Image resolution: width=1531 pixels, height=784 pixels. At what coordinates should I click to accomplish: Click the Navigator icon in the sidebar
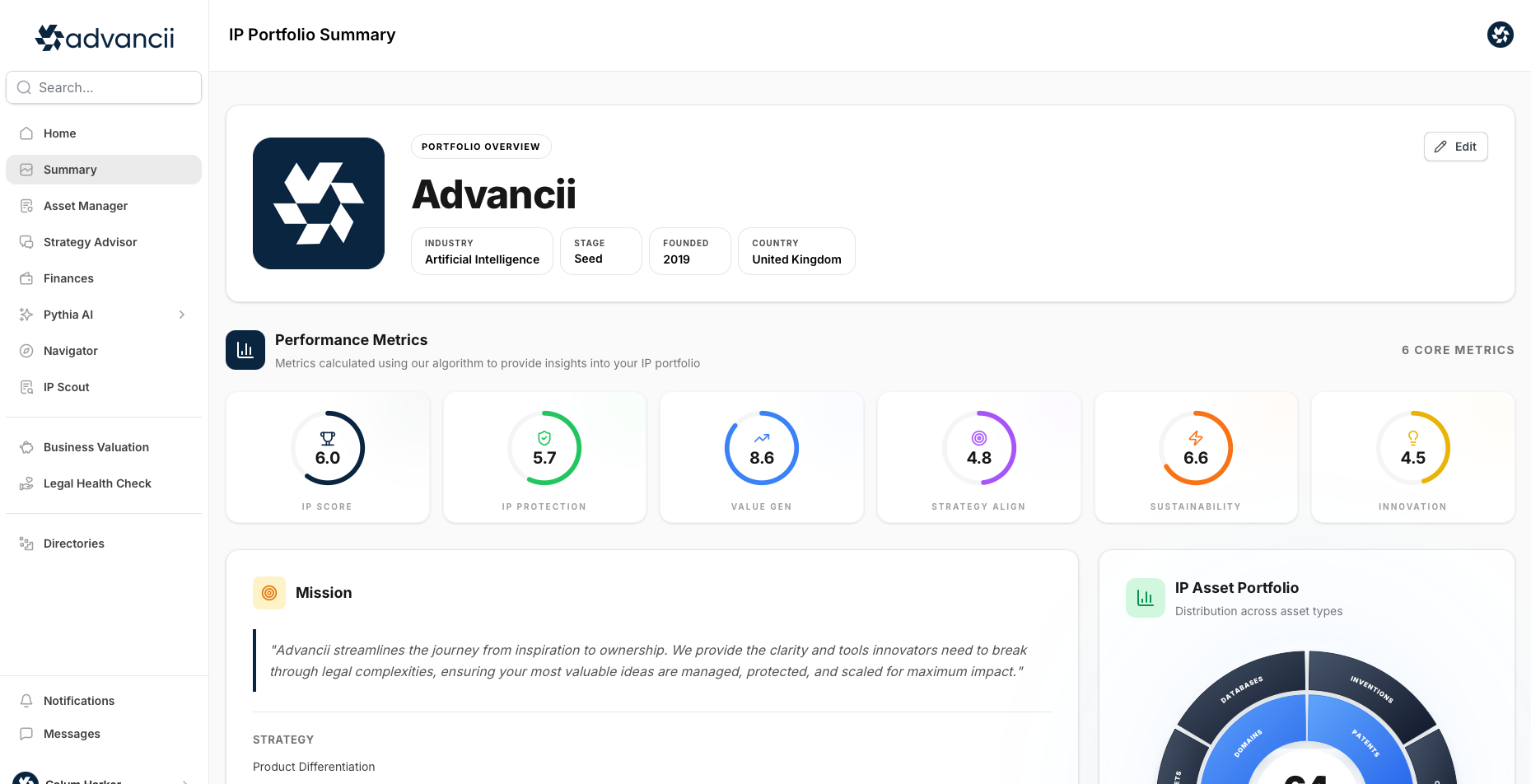point(26,350)
